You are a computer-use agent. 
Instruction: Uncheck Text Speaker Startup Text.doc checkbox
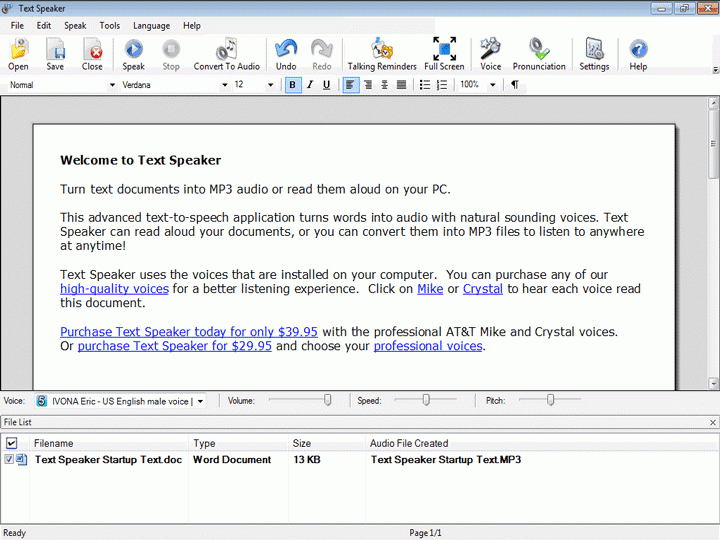[x=10, y=460]
